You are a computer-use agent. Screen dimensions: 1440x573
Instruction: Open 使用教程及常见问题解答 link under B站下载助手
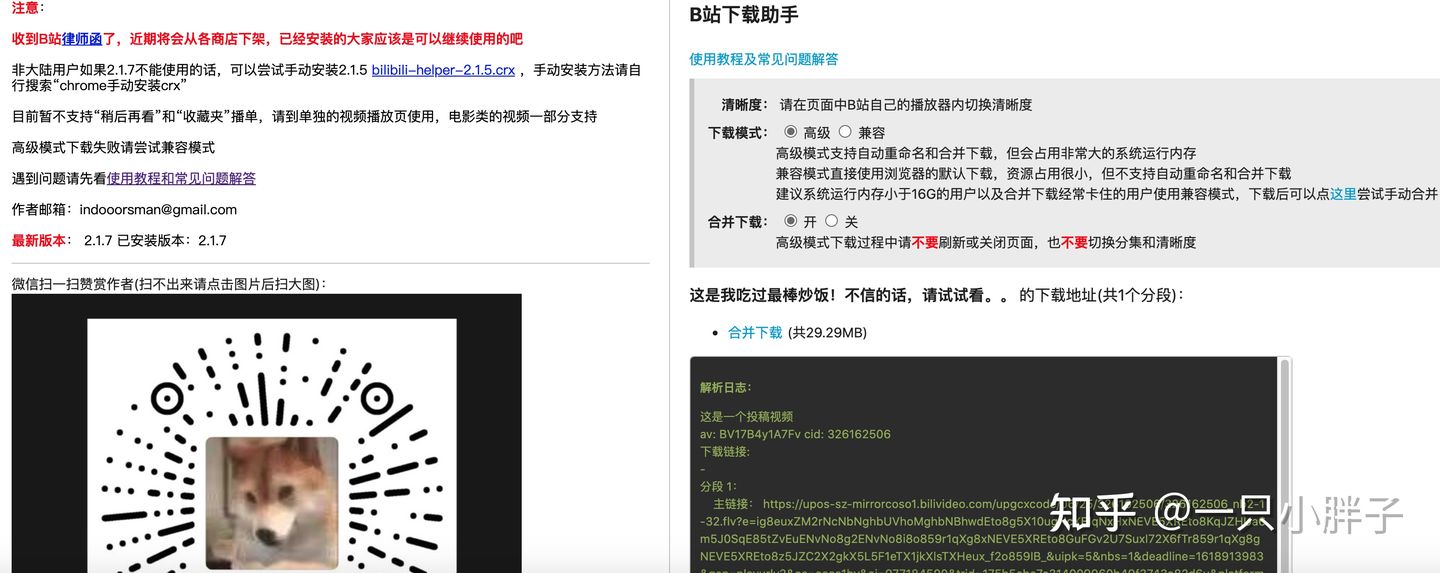tap(764, 59)
